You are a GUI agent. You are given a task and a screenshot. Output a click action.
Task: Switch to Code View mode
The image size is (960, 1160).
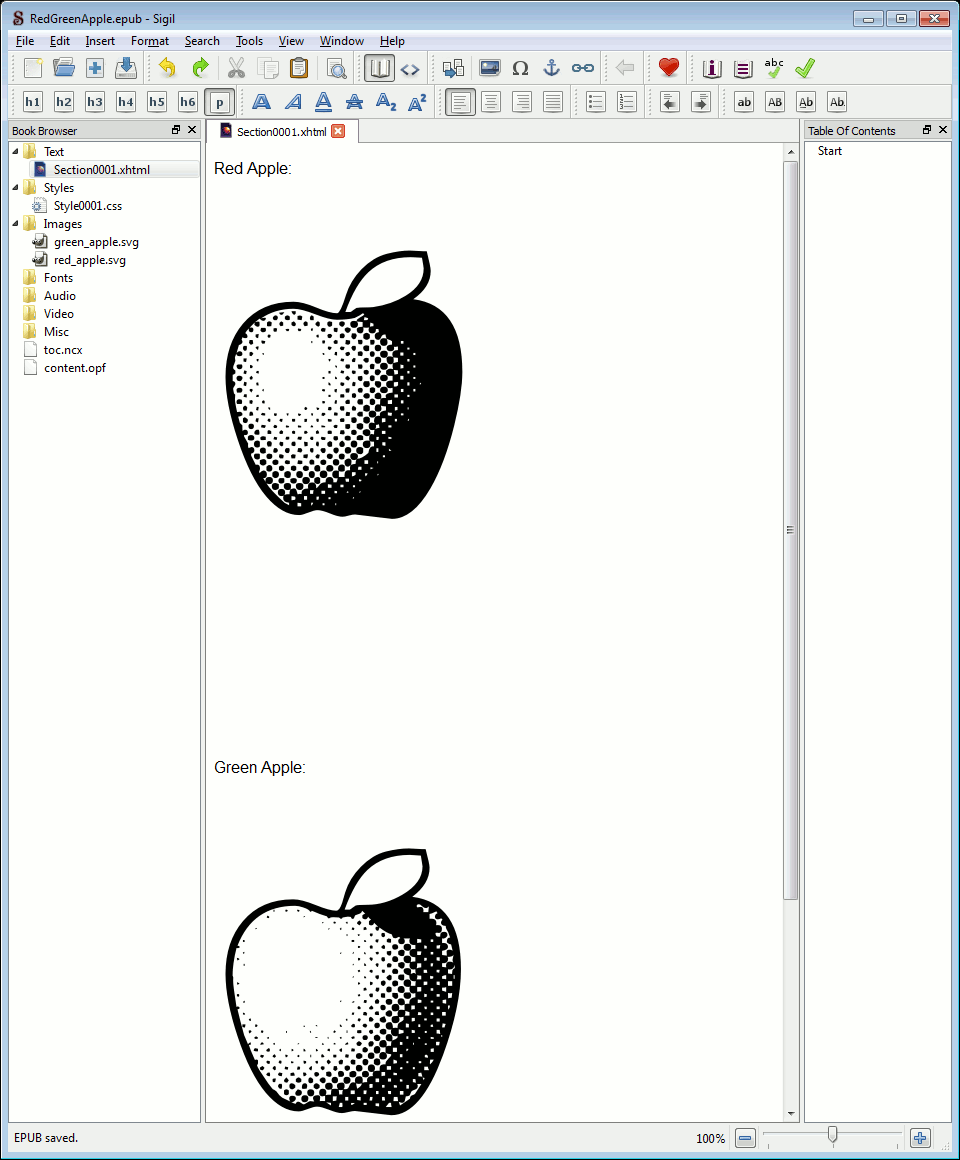[410, 68]
